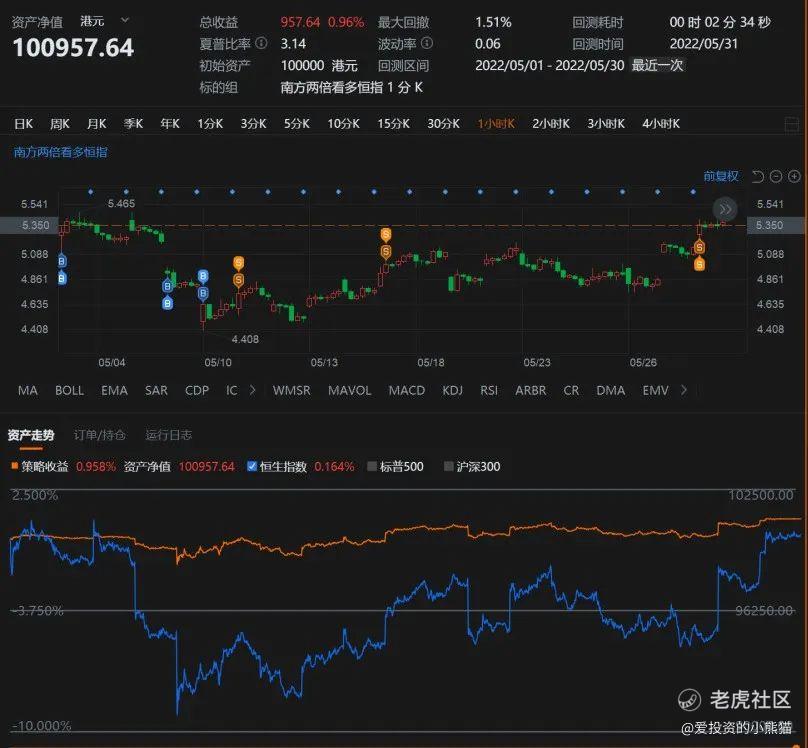Show the WMSR sub-indicator
This screenshot has width=808, height=748.
(291, 390)
